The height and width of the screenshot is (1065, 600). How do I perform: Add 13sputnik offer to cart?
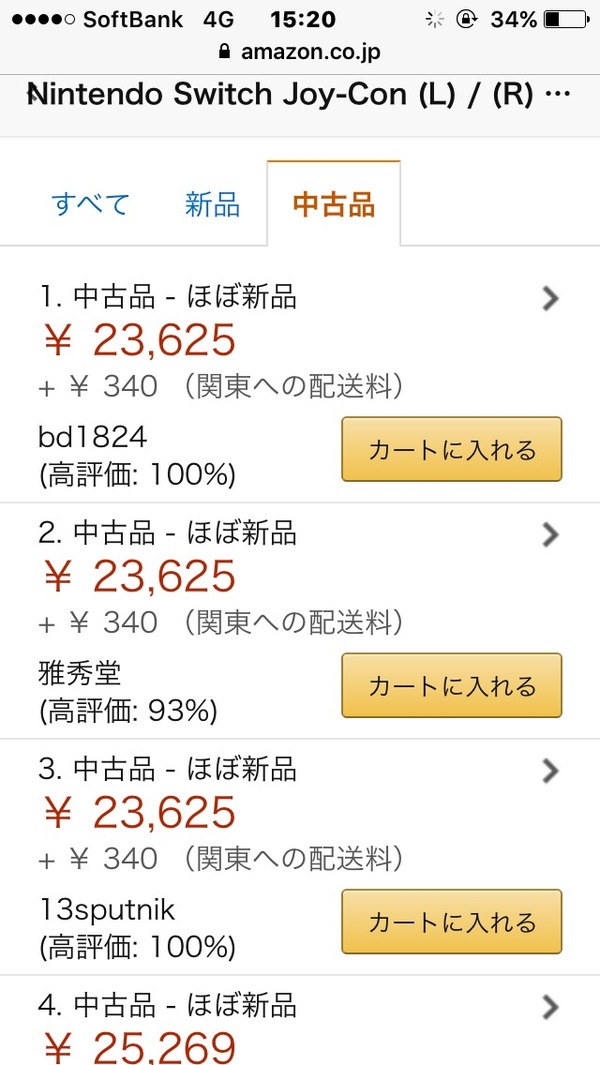(452, 922)
